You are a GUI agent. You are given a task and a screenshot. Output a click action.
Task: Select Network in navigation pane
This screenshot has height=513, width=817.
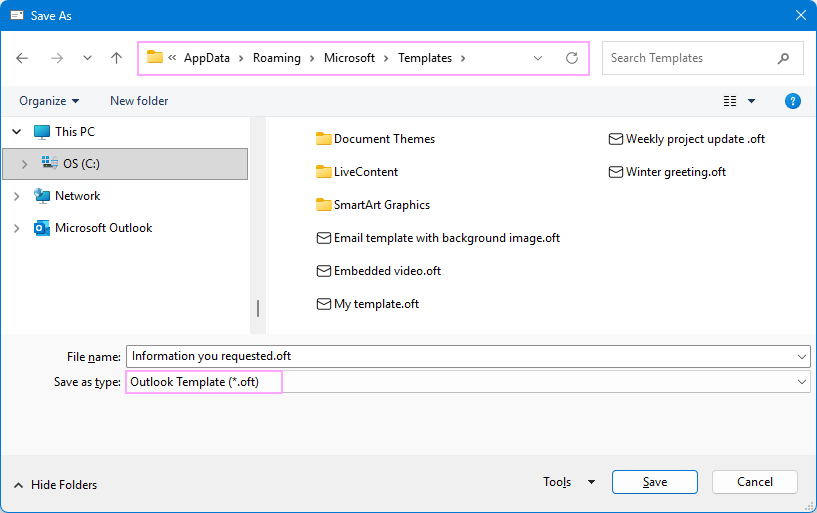point(78,196)
